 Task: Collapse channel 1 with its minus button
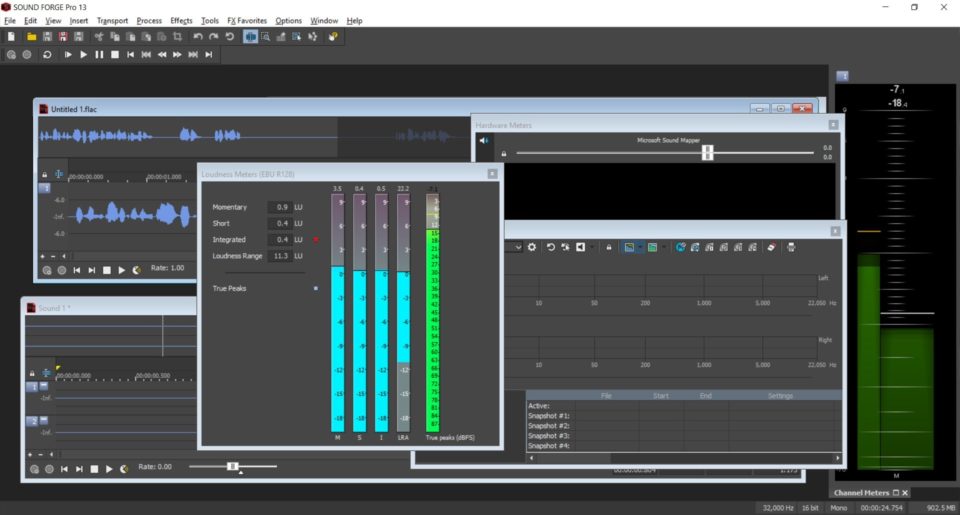coord(43,386)
